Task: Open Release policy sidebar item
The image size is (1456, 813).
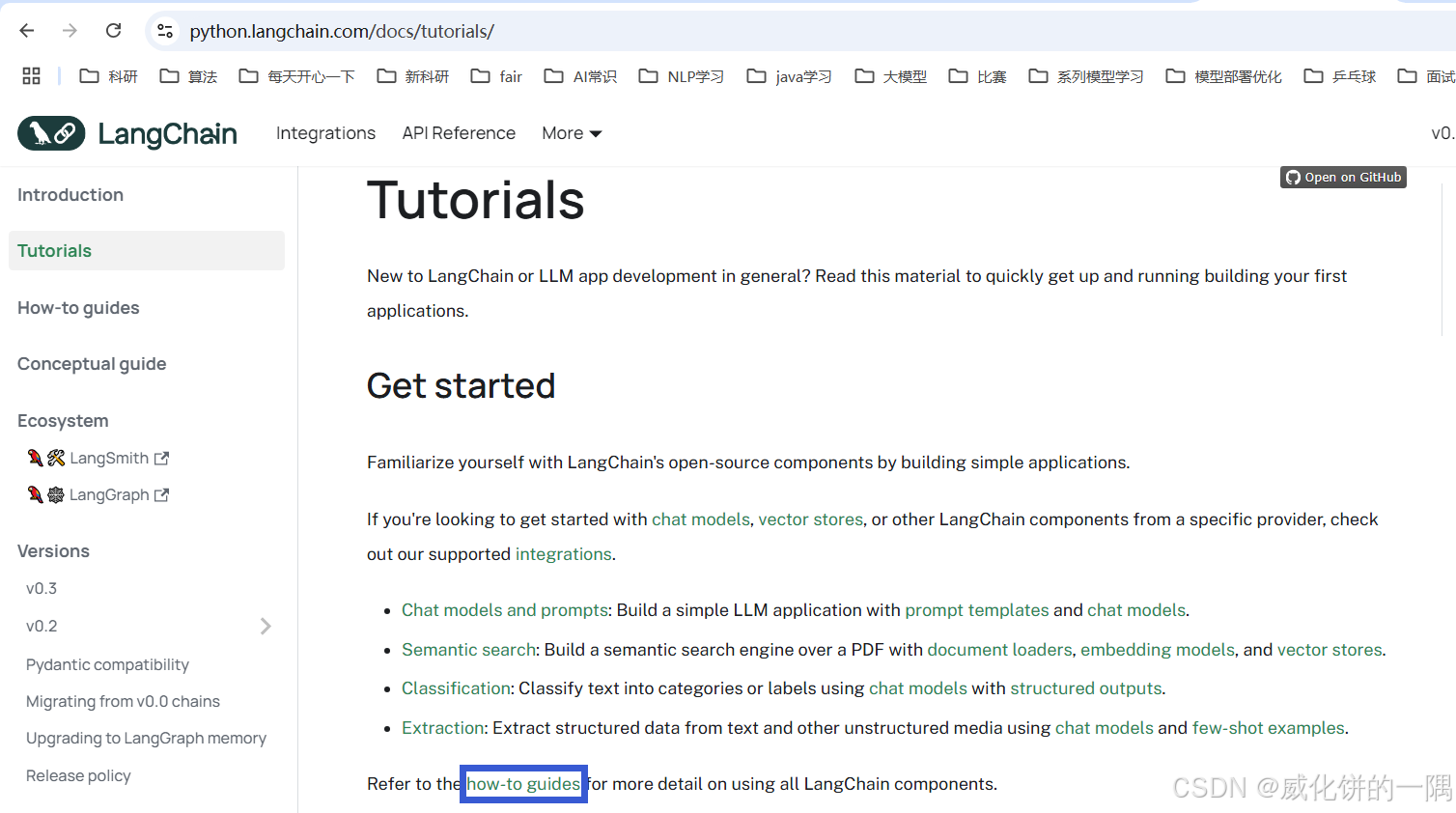Action: (x=78, y=776)
